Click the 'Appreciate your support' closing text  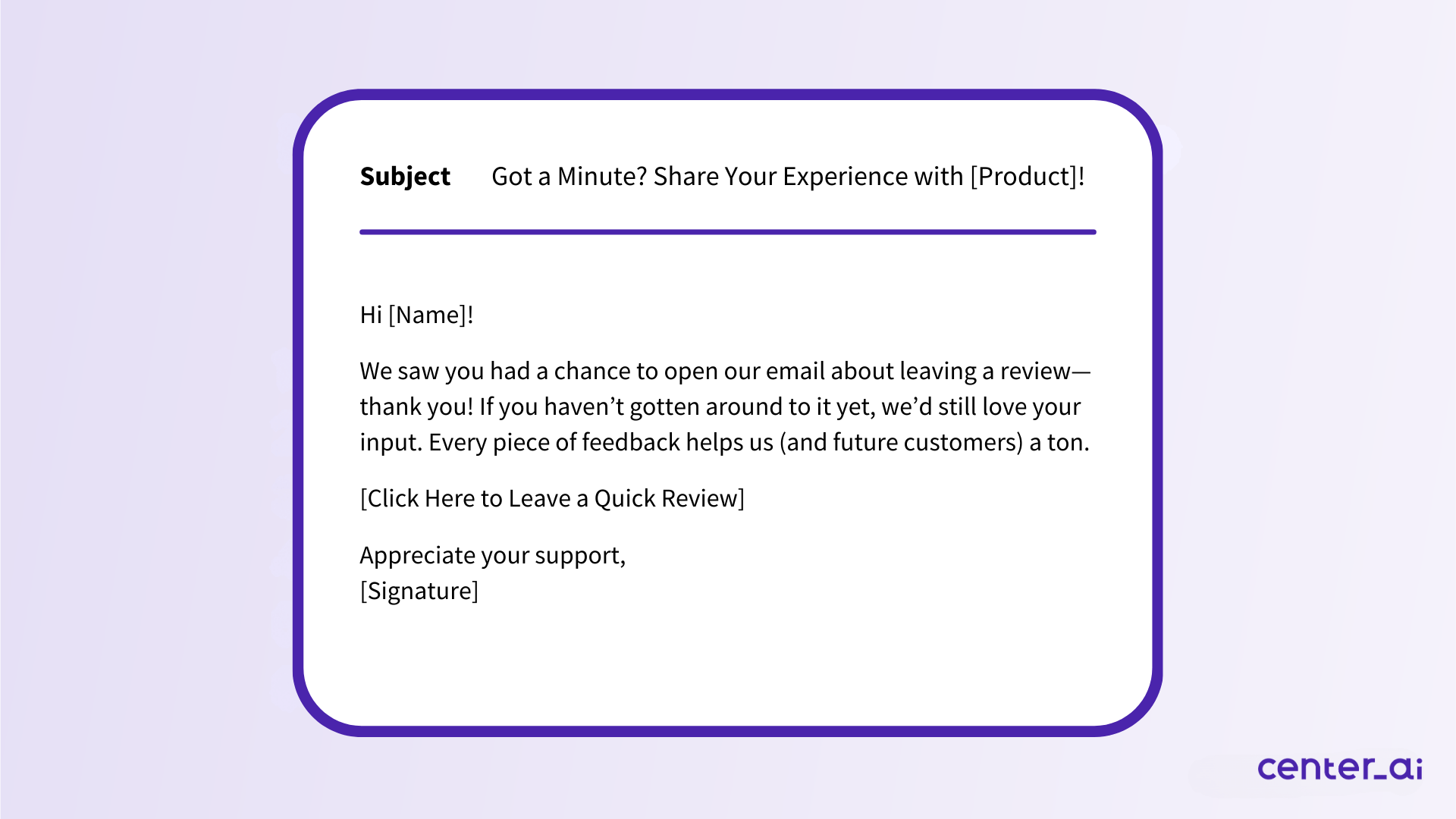494,554
